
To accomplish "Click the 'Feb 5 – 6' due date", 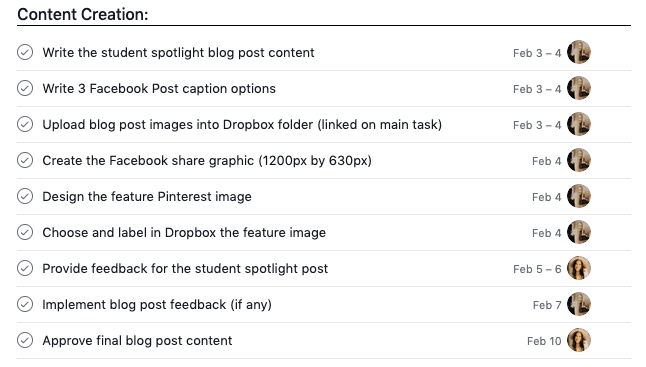I will pos(537,269).
